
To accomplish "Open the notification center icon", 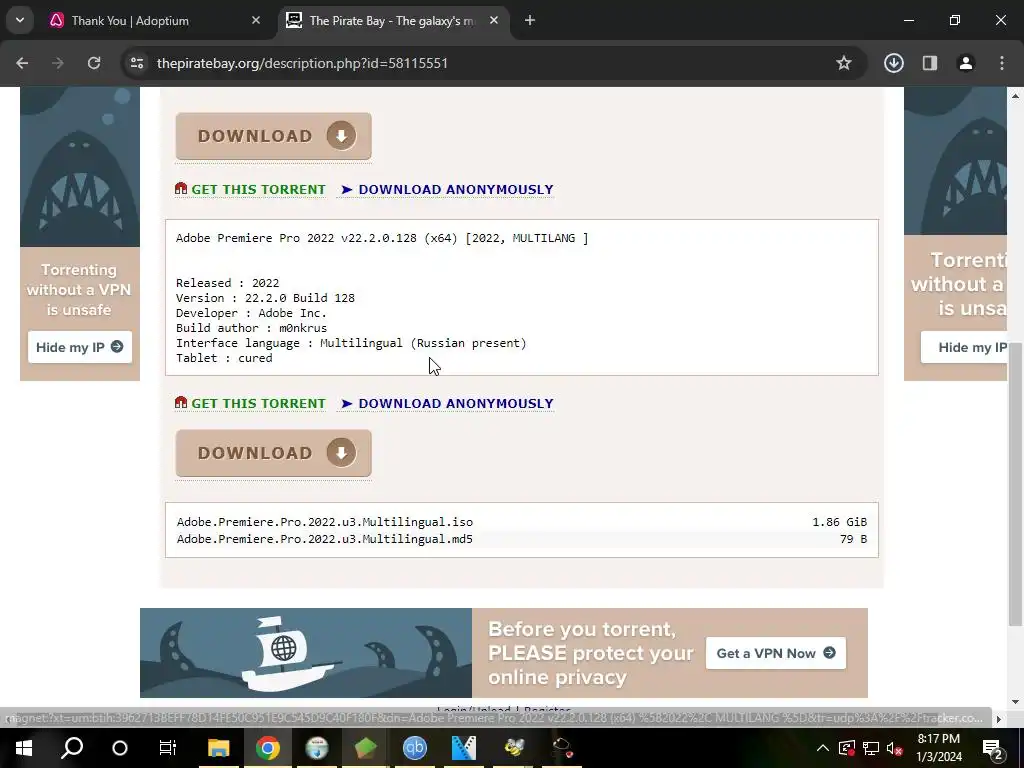I will (992, 748).
